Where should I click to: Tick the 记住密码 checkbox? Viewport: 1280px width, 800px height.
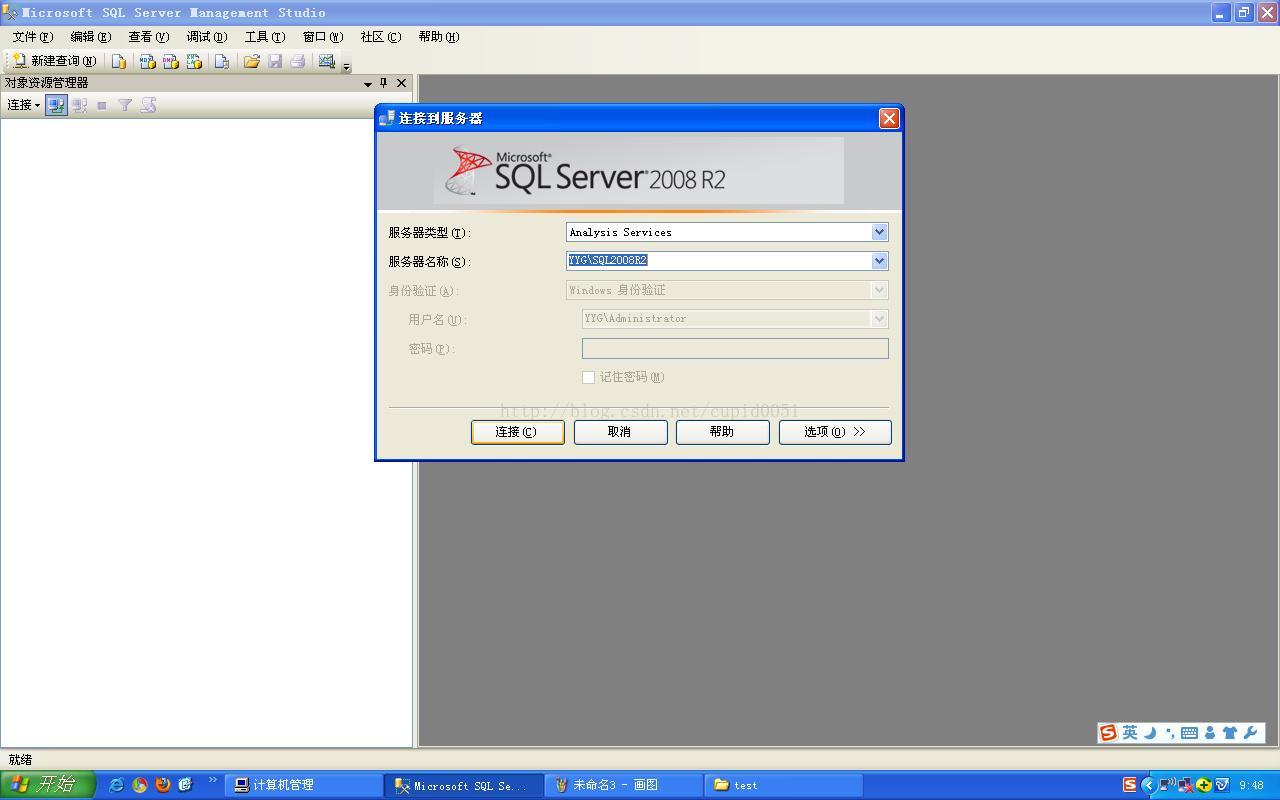click(589, 377)
